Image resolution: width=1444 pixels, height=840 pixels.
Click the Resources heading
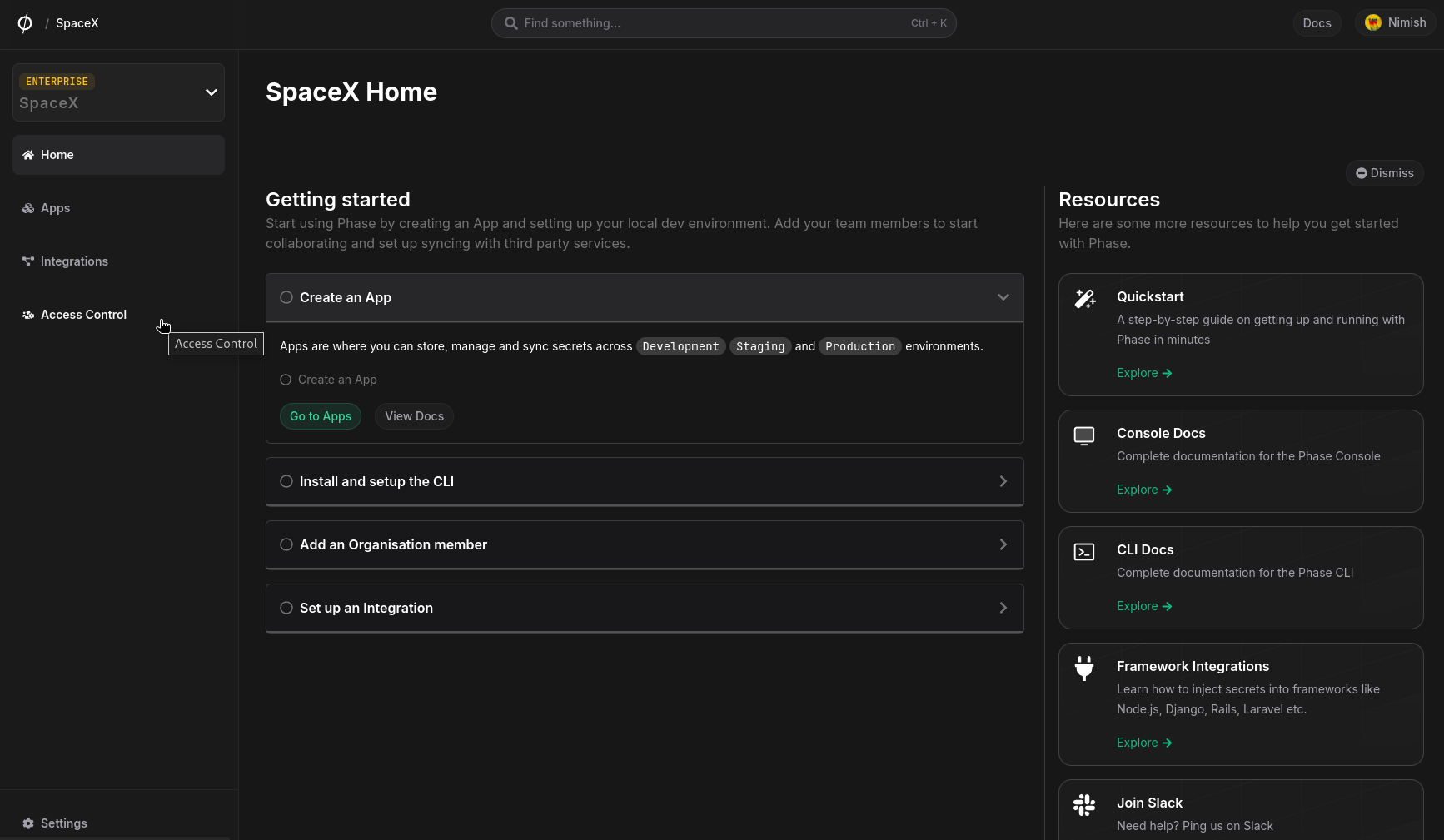tap(1109, 200)
